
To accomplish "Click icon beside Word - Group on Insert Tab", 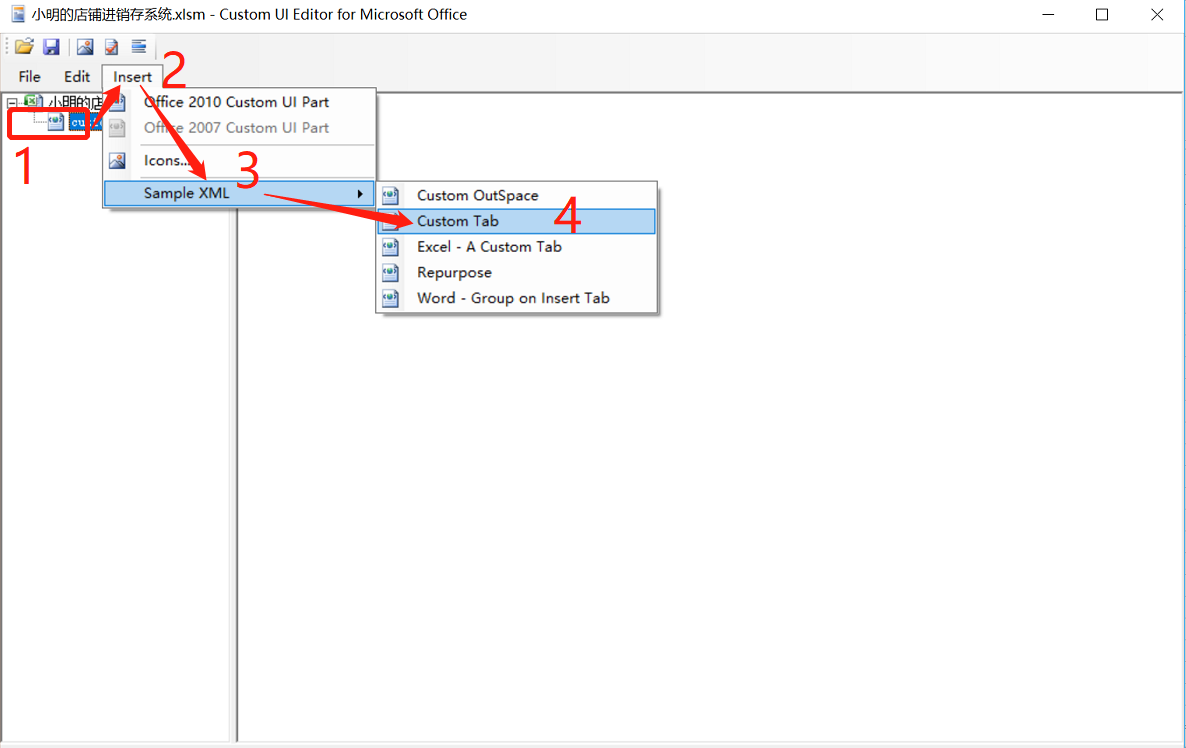I will [x=390, y=298].
